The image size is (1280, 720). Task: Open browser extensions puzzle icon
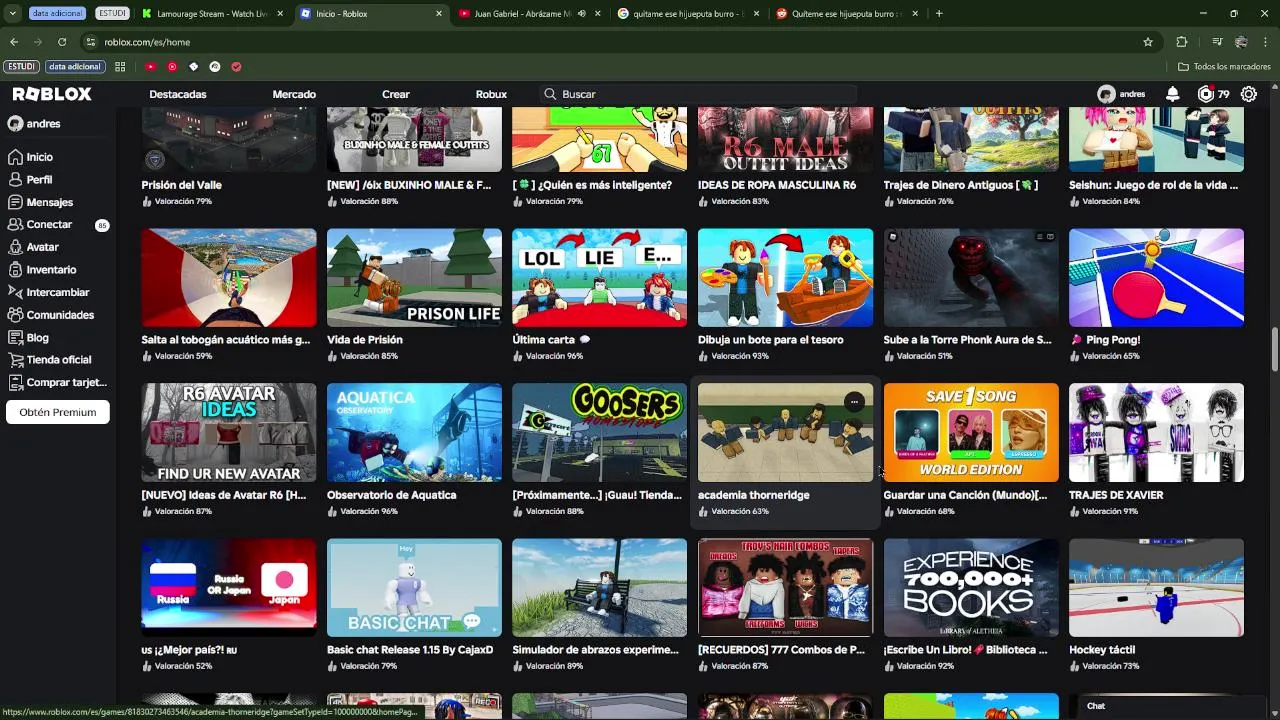[1182, 42]
